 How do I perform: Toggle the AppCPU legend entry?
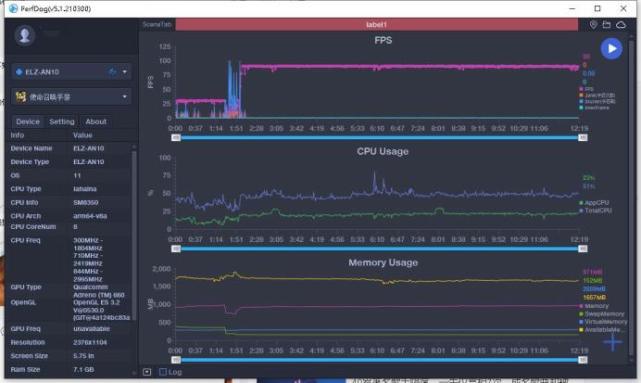(x=594, y=203)
